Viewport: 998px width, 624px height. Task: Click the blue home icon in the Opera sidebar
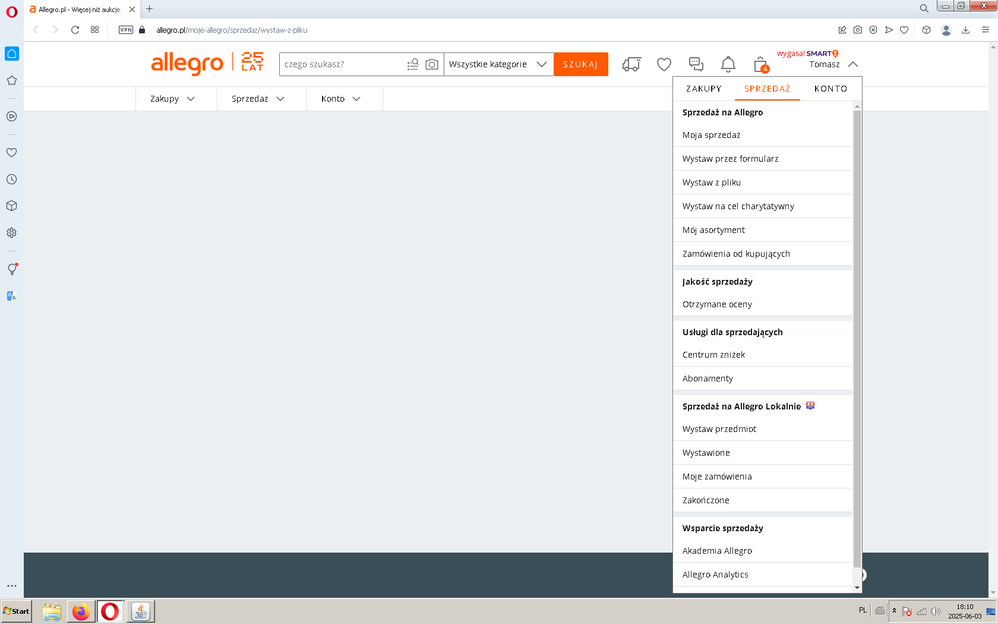click(x=11, y=53)
